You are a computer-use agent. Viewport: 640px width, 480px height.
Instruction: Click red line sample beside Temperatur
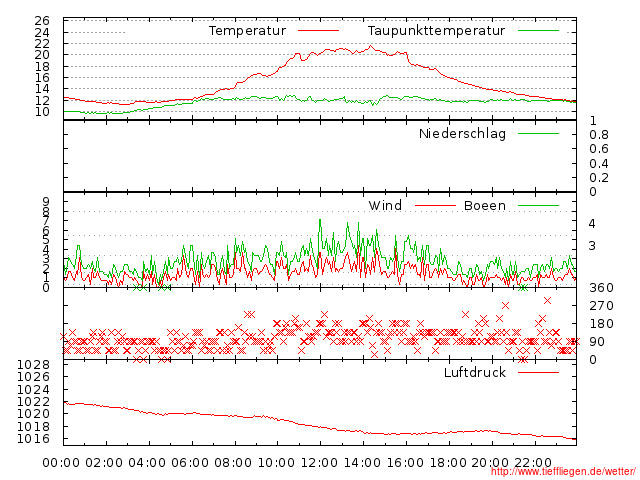tap(318, 30)
